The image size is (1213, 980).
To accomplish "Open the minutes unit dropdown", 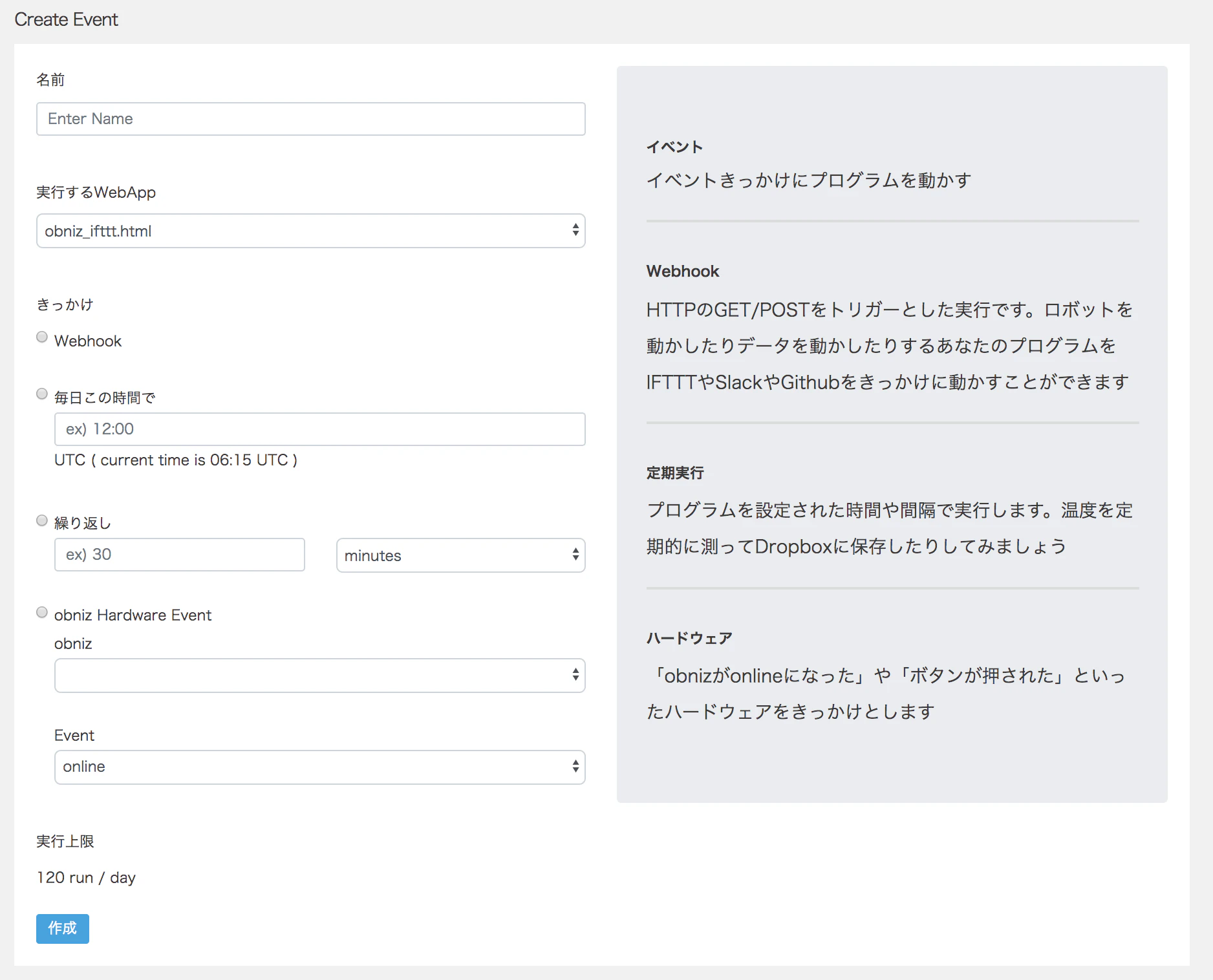I will (461, 555).
